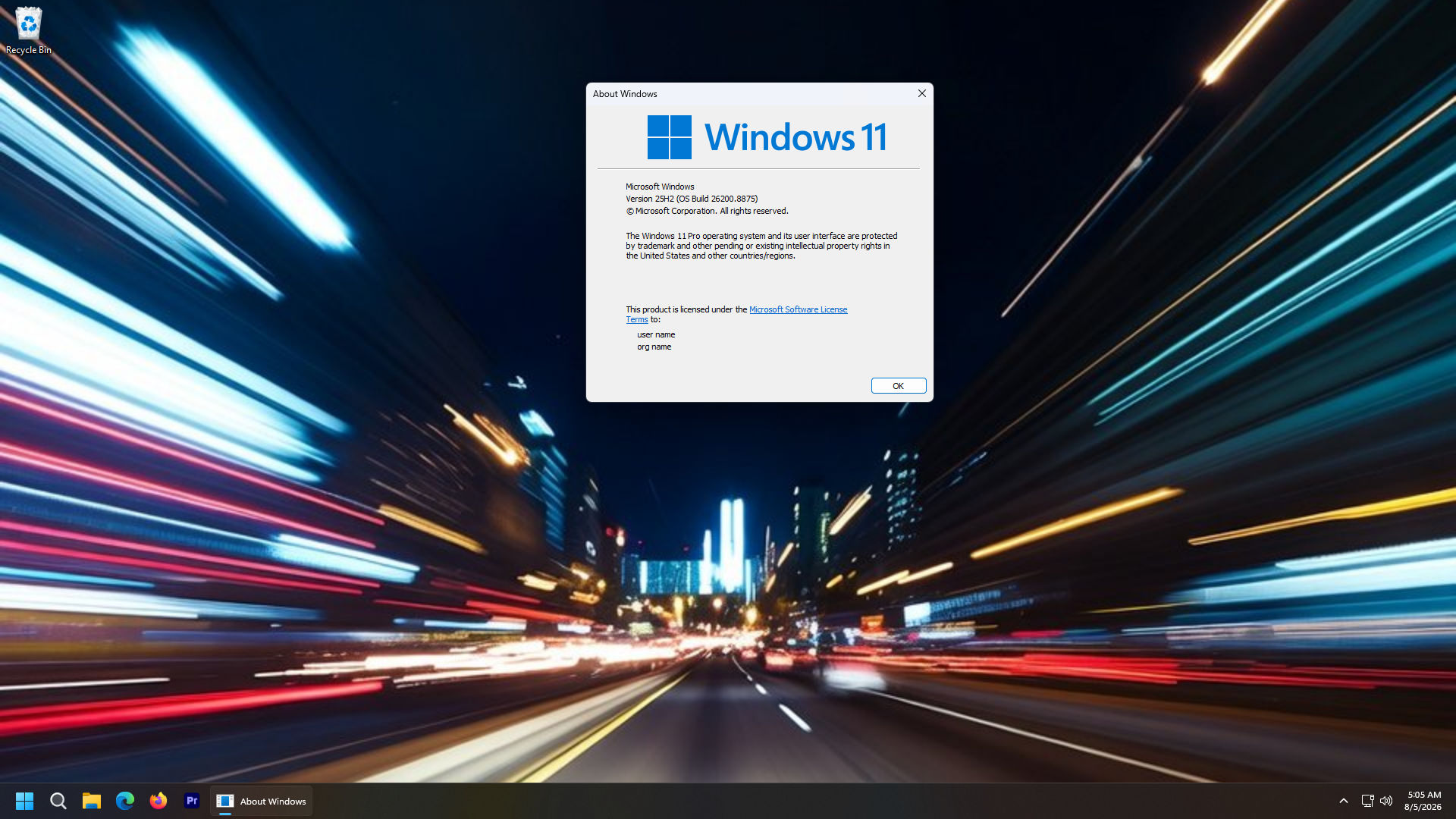The image size is (1456, 819).
Task: Open the volume tray icon
Action: pyautogui.click(x=1386, y=801)
